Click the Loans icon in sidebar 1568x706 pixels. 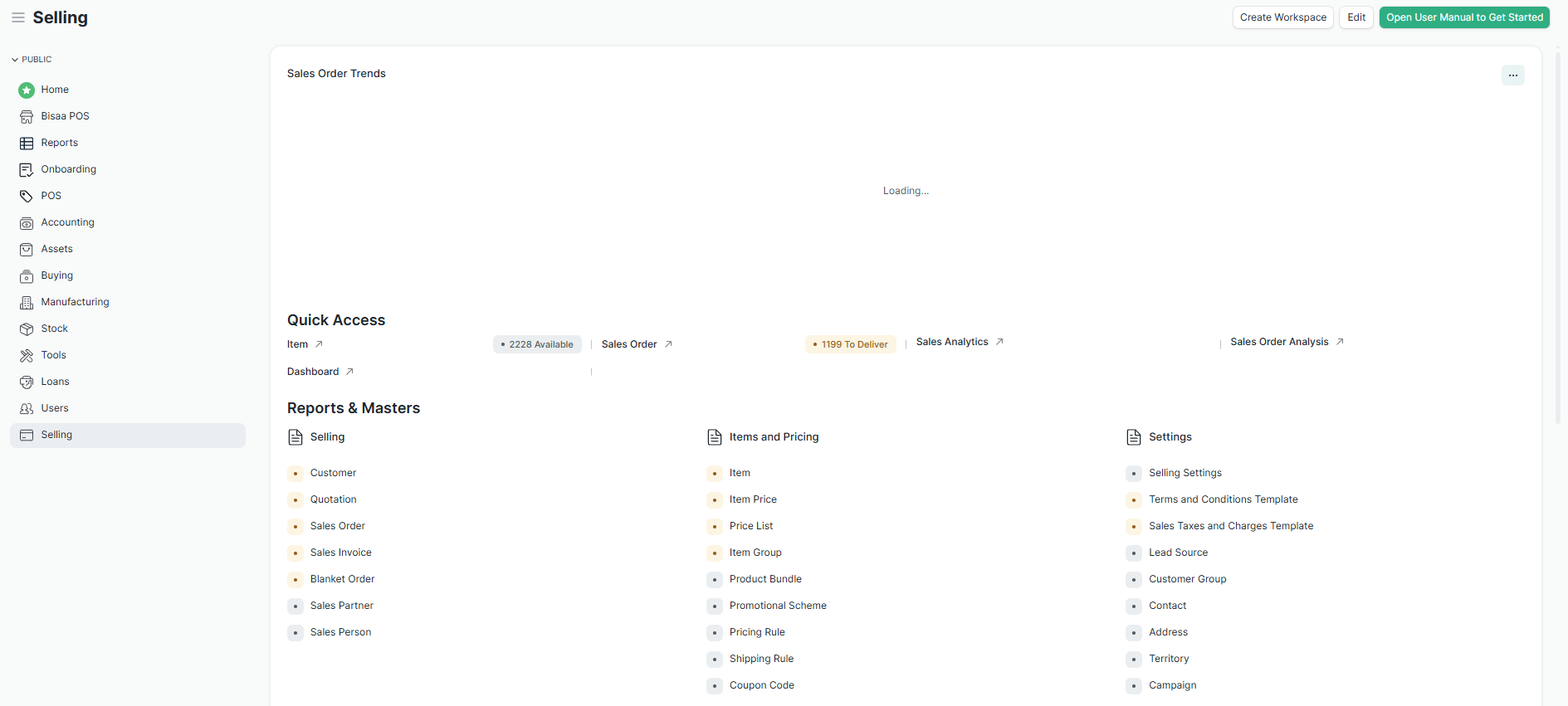[27, 382]
